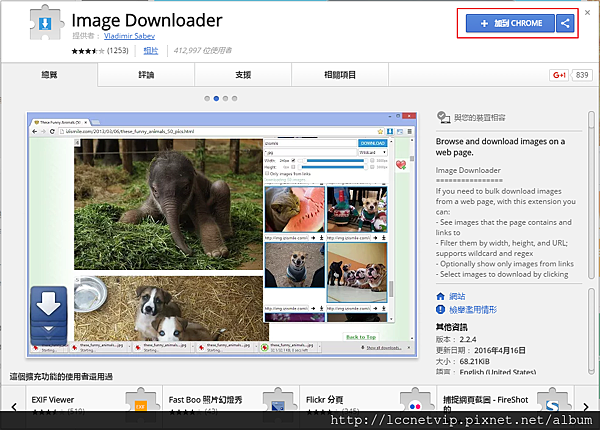Click the share icon button
The height and width of the screenshot is (430, 600).
click(565, 23)
